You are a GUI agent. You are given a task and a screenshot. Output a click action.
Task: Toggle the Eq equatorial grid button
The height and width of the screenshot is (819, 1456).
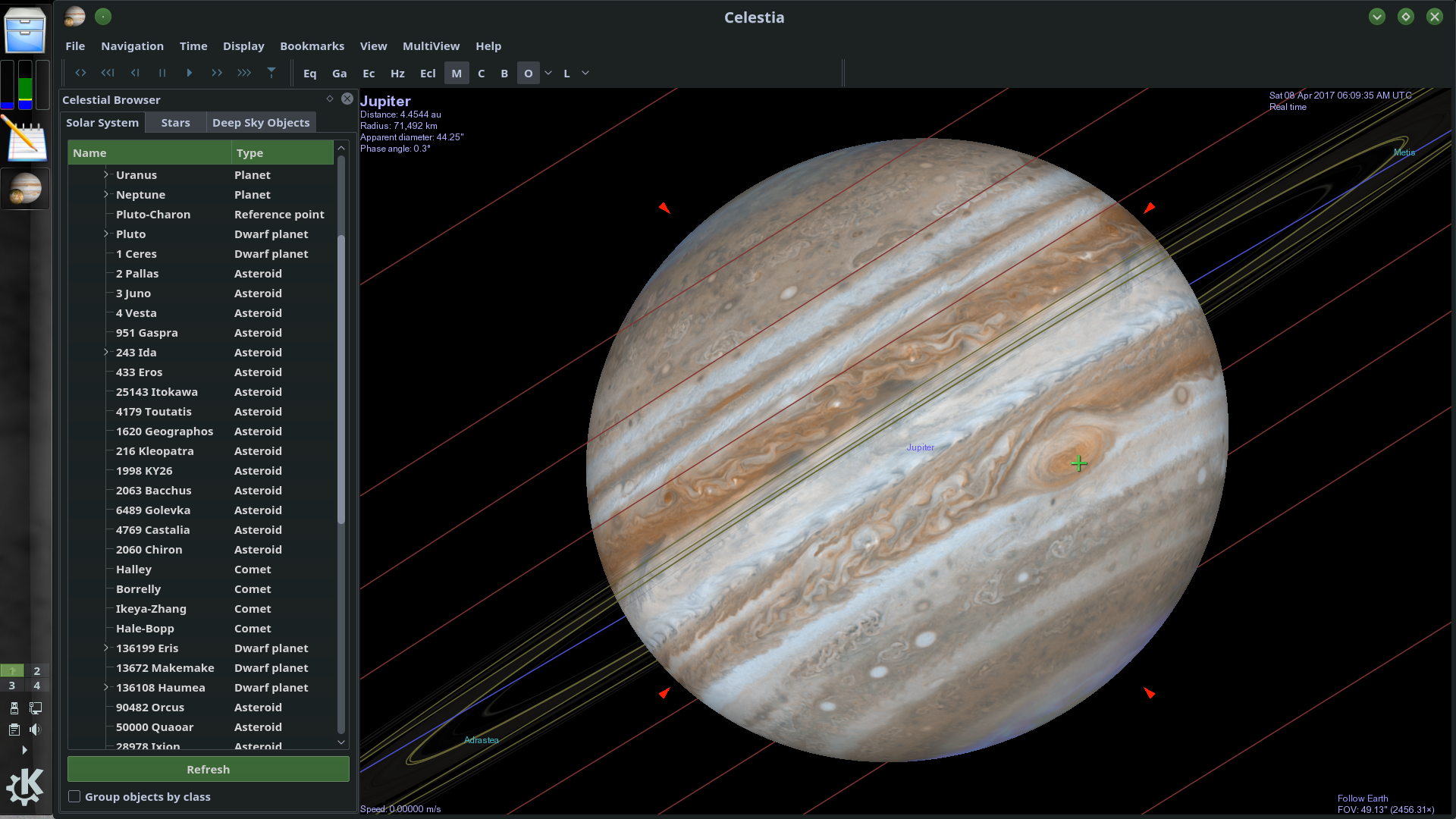coord(310,74)
